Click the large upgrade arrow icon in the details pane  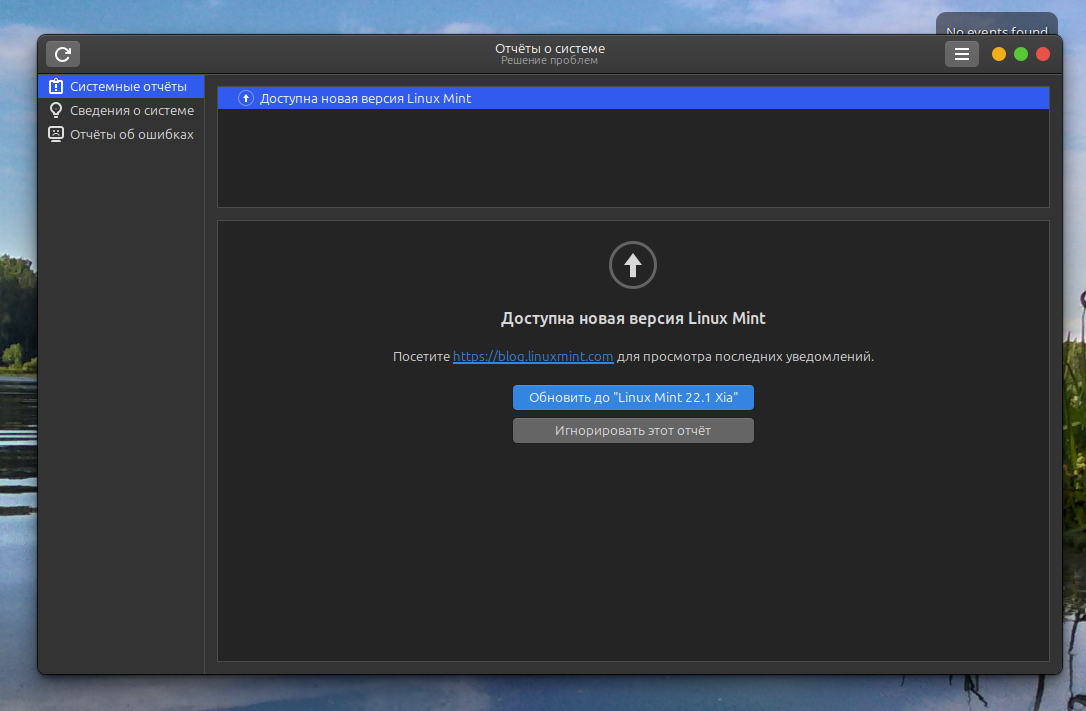tap(632, 265)
